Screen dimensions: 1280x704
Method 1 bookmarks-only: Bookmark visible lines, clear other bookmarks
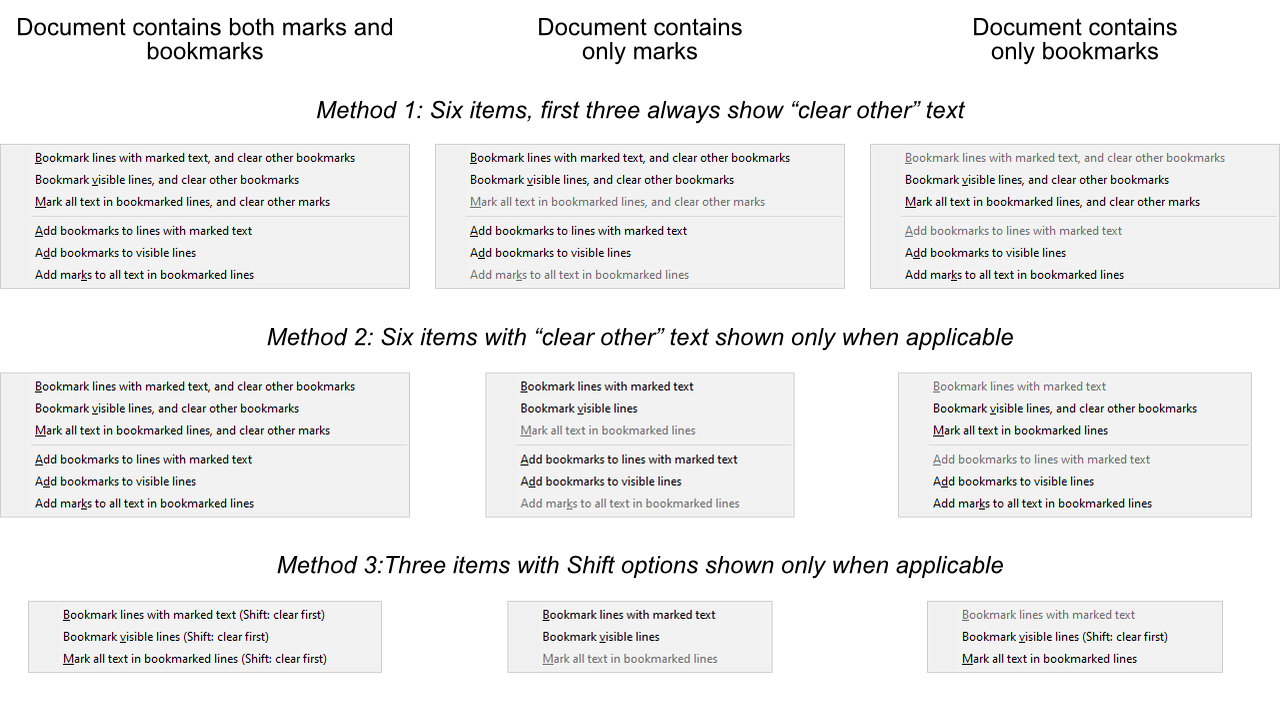coord(1075,179)
